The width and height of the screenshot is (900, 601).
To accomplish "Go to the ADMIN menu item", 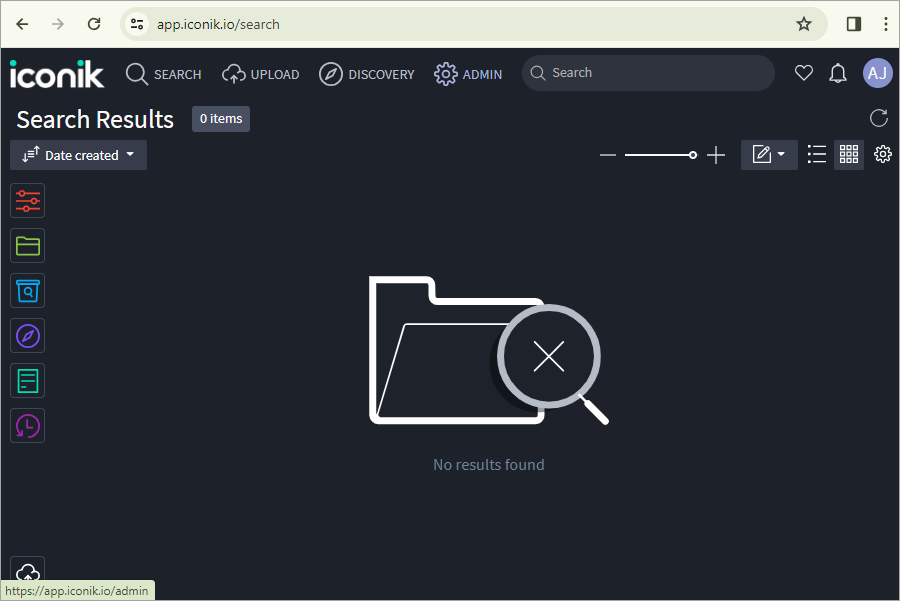I will point(468,74).
